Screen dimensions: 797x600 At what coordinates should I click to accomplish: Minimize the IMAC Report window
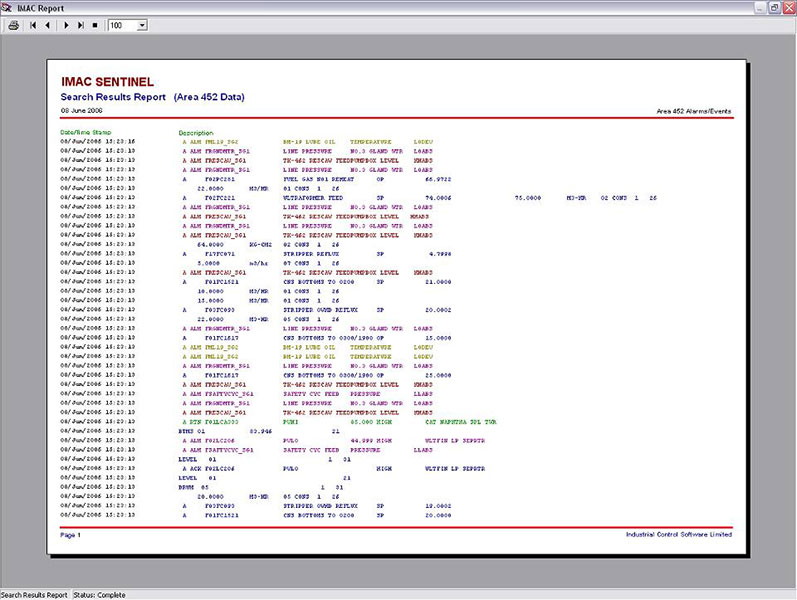pos(761,6)
